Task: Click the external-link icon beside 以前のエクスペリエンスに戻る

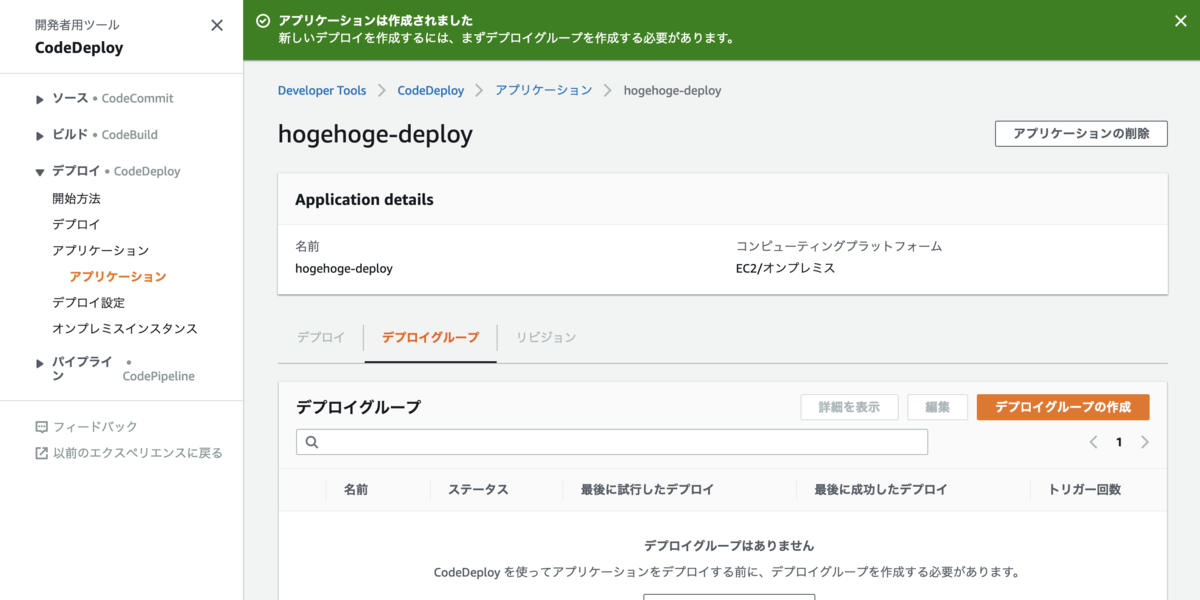Action: [41, 453]
